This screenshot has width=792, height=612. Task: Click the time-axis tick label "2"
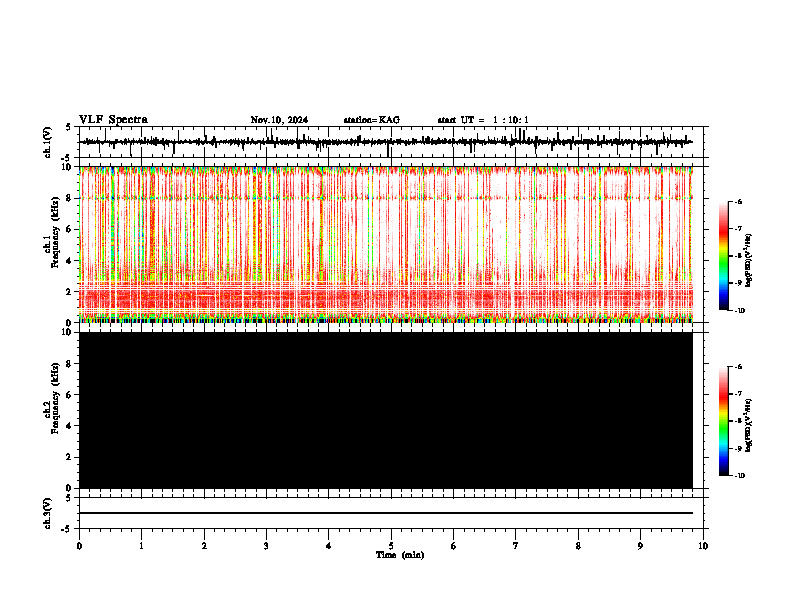(x=204, y=546)
